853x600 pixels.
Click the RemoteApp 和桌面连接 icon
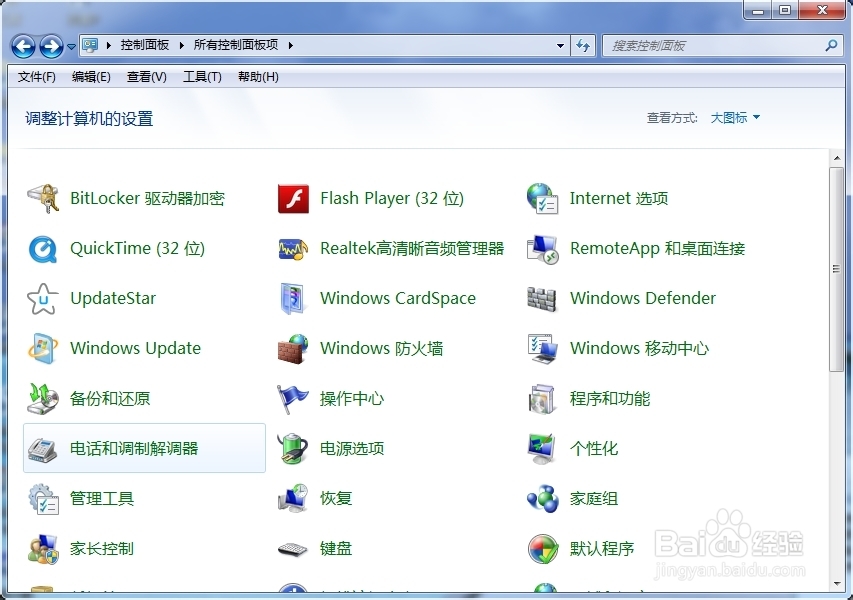tap(542, 249)
